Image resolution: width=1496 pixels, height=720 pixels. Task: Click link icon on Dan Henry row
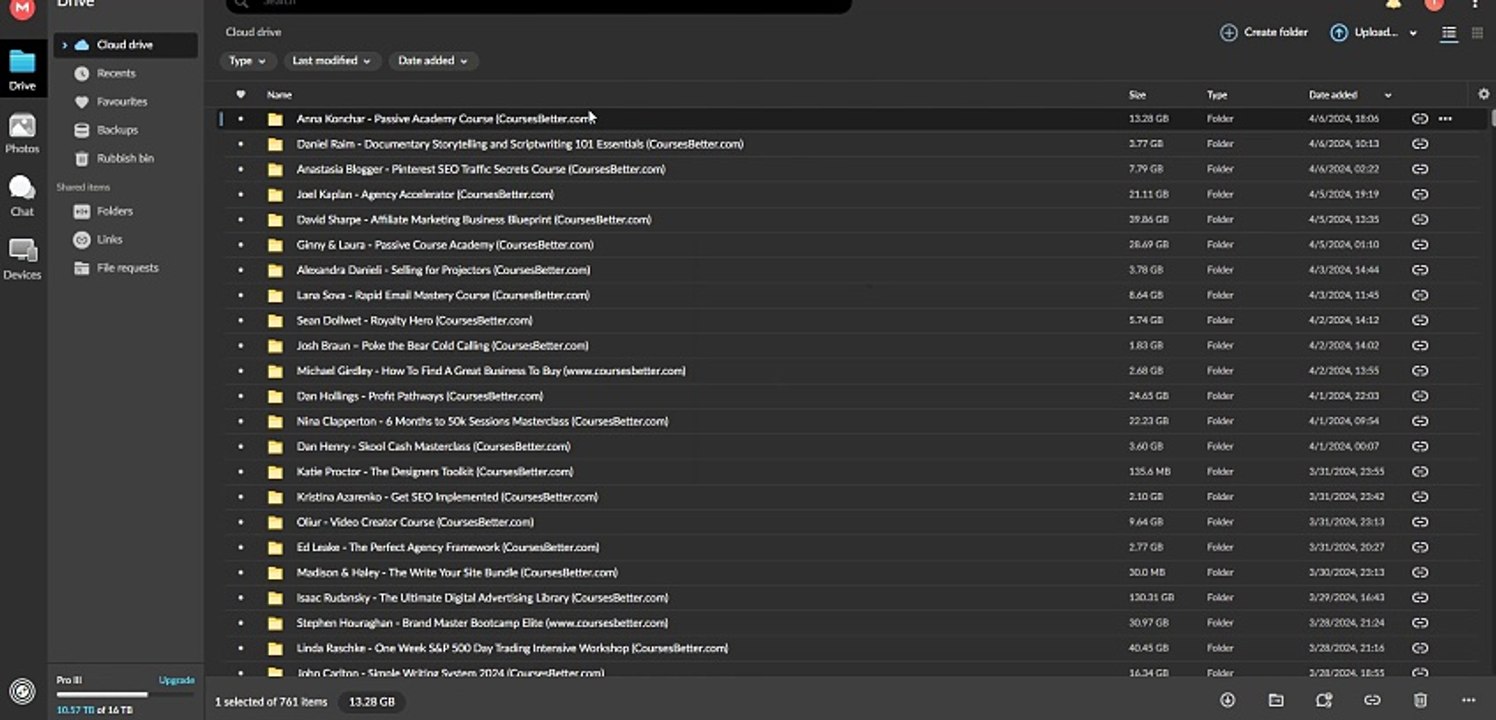point(1420,447)
